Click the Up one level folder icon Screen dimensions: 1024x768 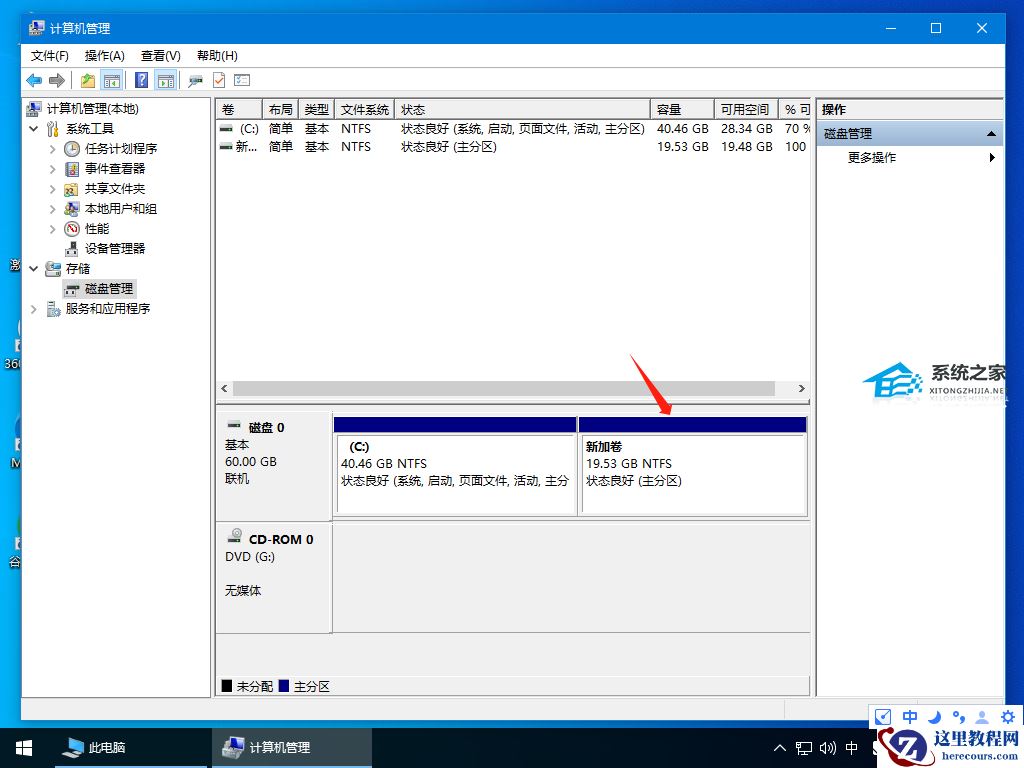coord(88,80)
